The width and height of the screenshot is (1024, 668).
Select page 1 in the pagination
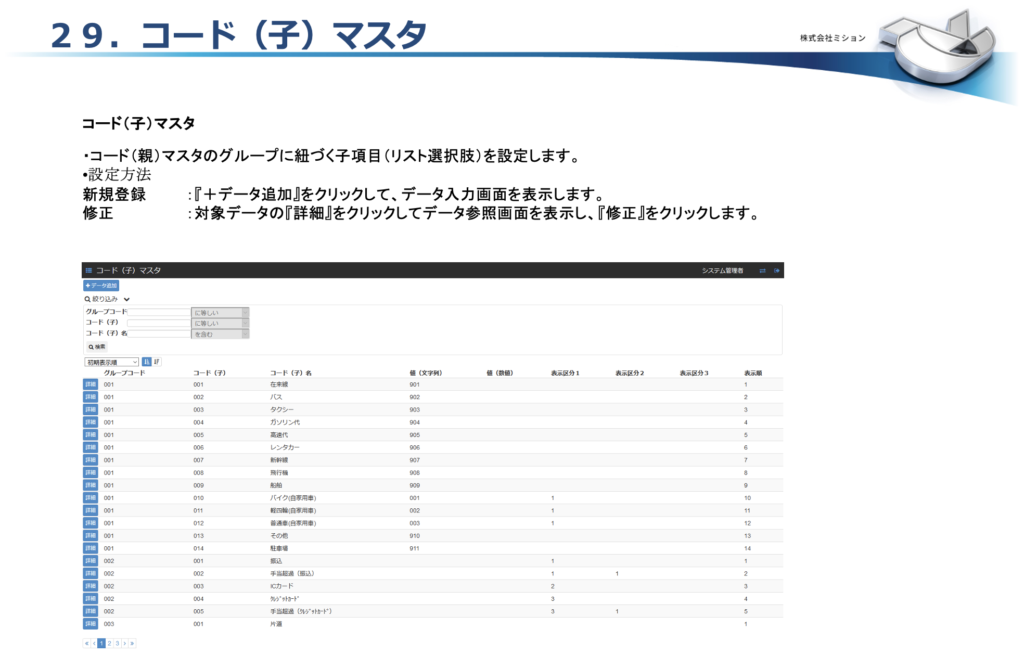pos(101,643)
